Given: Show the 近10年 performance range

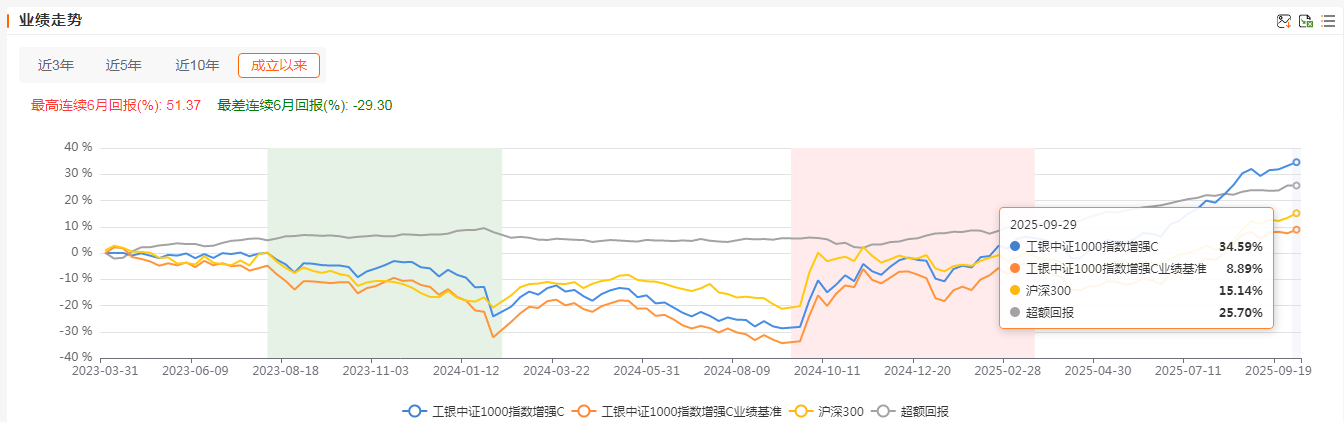Looking at the screenshot, I should pyautogui.click(x=197, y=66).
